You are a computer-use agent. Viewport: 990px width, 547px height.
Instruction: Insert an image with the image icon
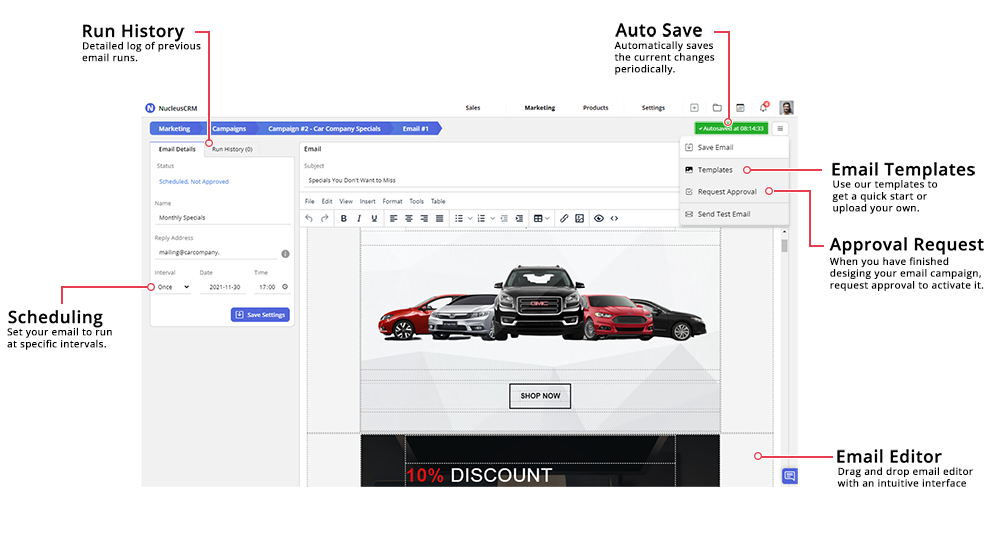click(580, 219)
